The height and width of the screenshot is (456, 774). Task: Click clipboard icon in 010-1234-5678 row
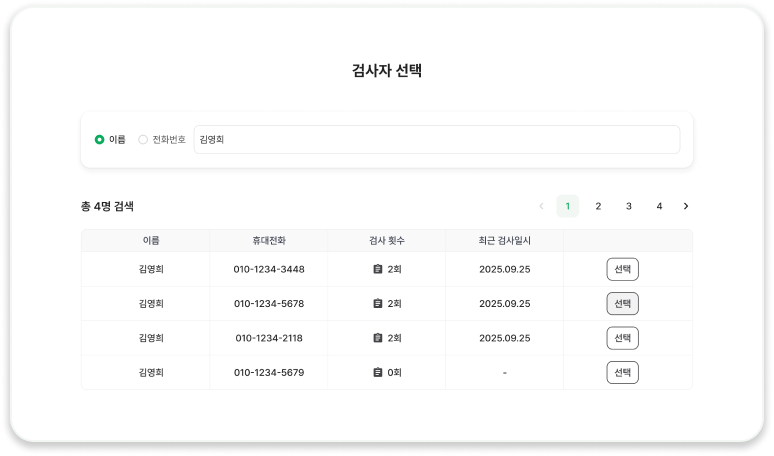[378, 304]
